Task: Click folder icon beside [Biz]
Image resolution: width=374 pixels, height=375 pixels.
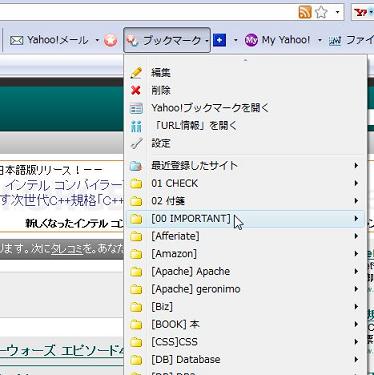Action: pos(136,307)
